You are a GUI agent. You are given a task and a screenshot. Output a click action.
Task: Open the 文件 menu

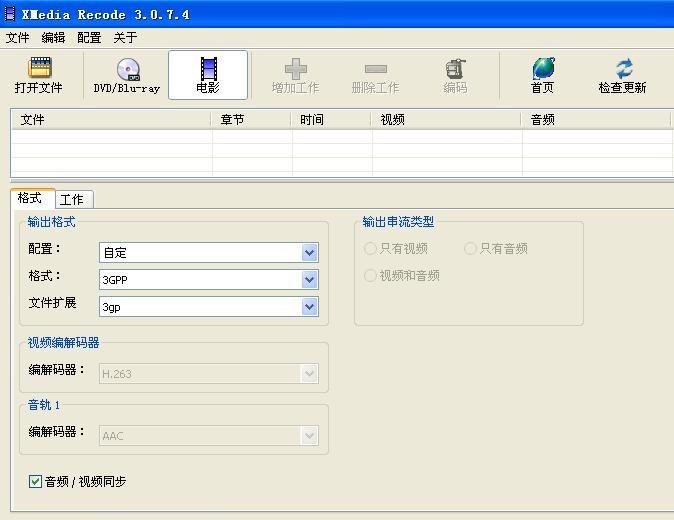coord(18,38)
